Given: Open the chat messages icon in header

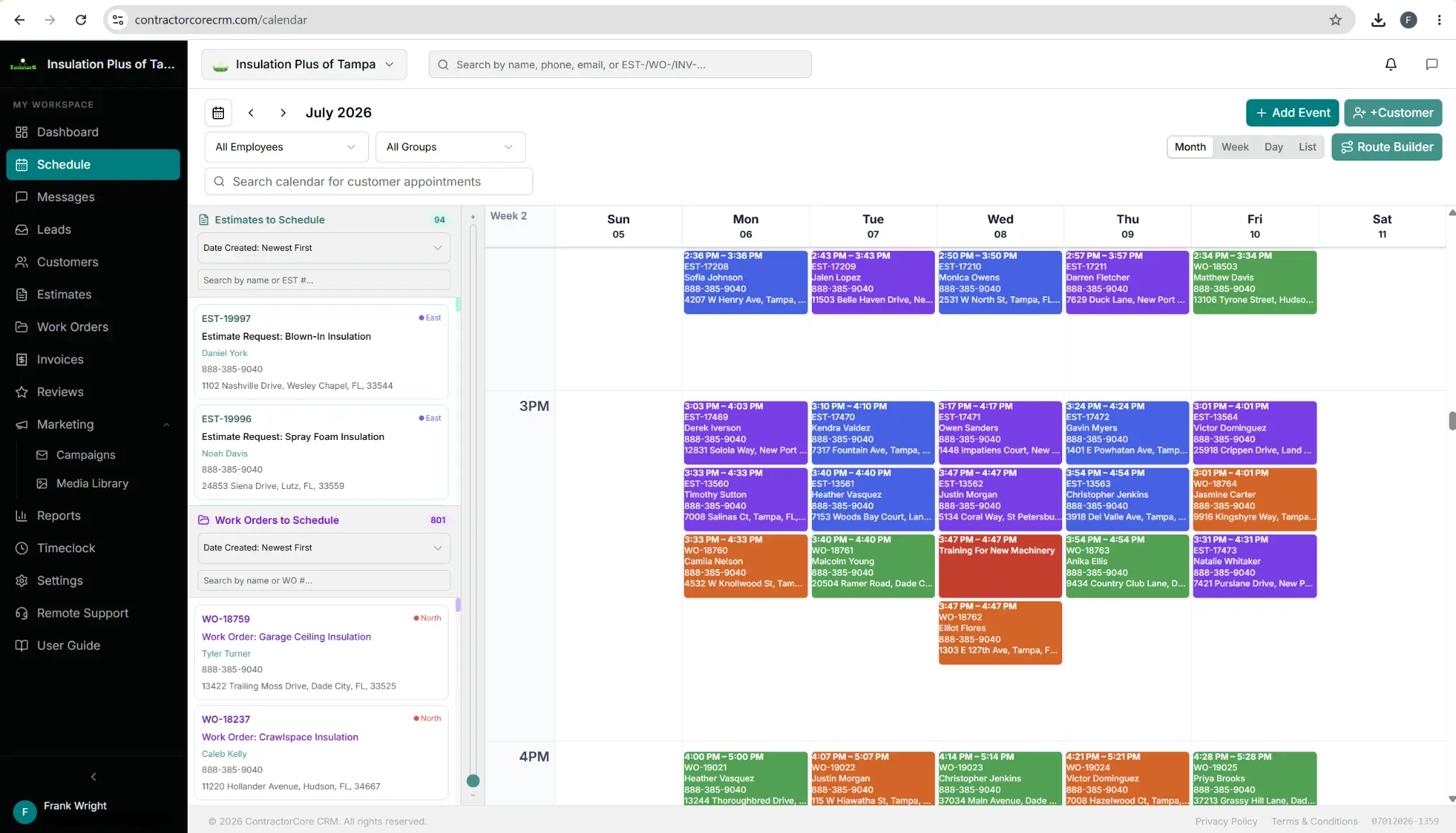Looking at the screenshot, I should tap(1432, 65).
